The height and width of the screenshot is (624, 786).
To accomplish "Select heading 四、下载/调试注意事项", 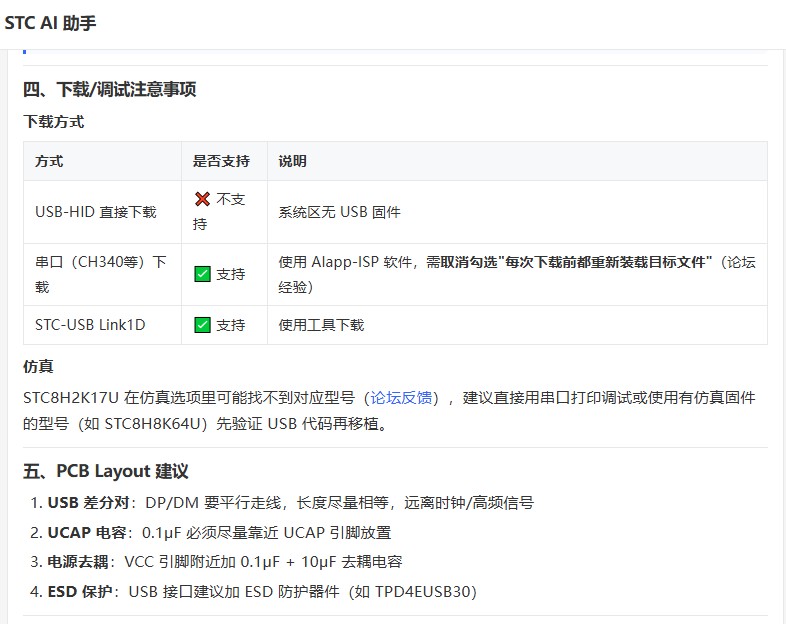I will click(109, 89).
